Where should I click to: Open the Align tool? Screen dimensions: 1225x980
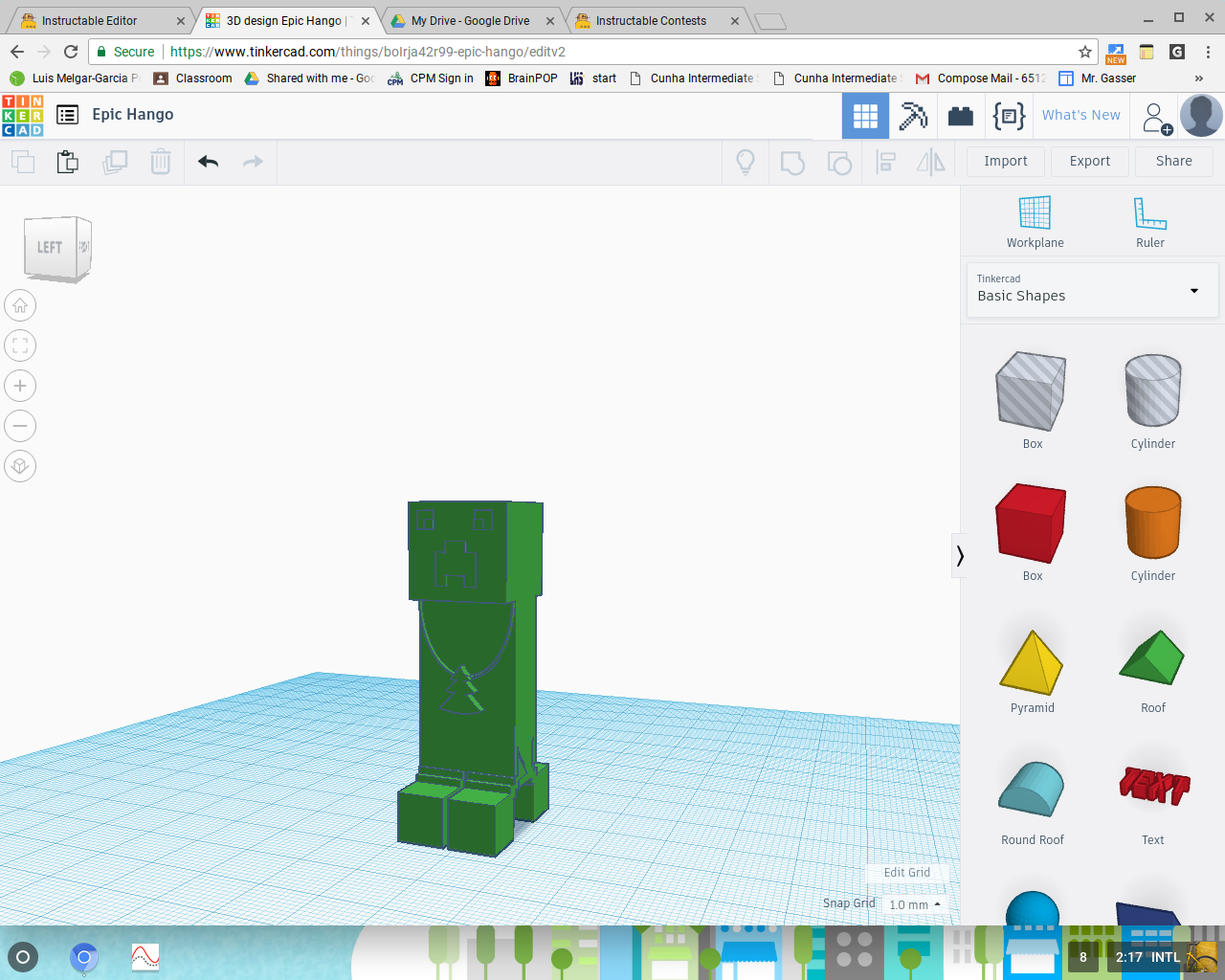[x=886, y=162]
